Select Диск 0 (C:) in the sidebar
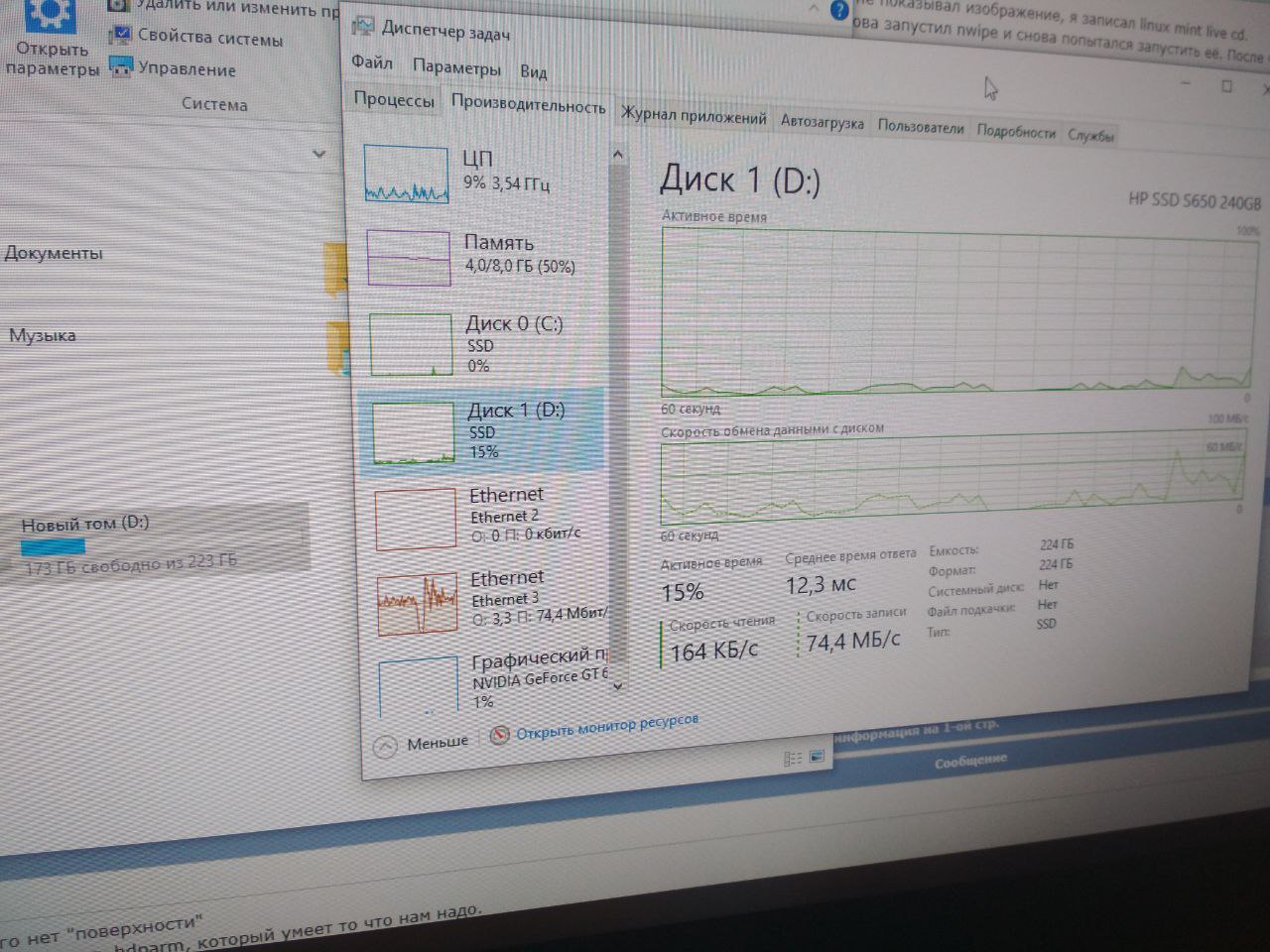 point(482,343)
